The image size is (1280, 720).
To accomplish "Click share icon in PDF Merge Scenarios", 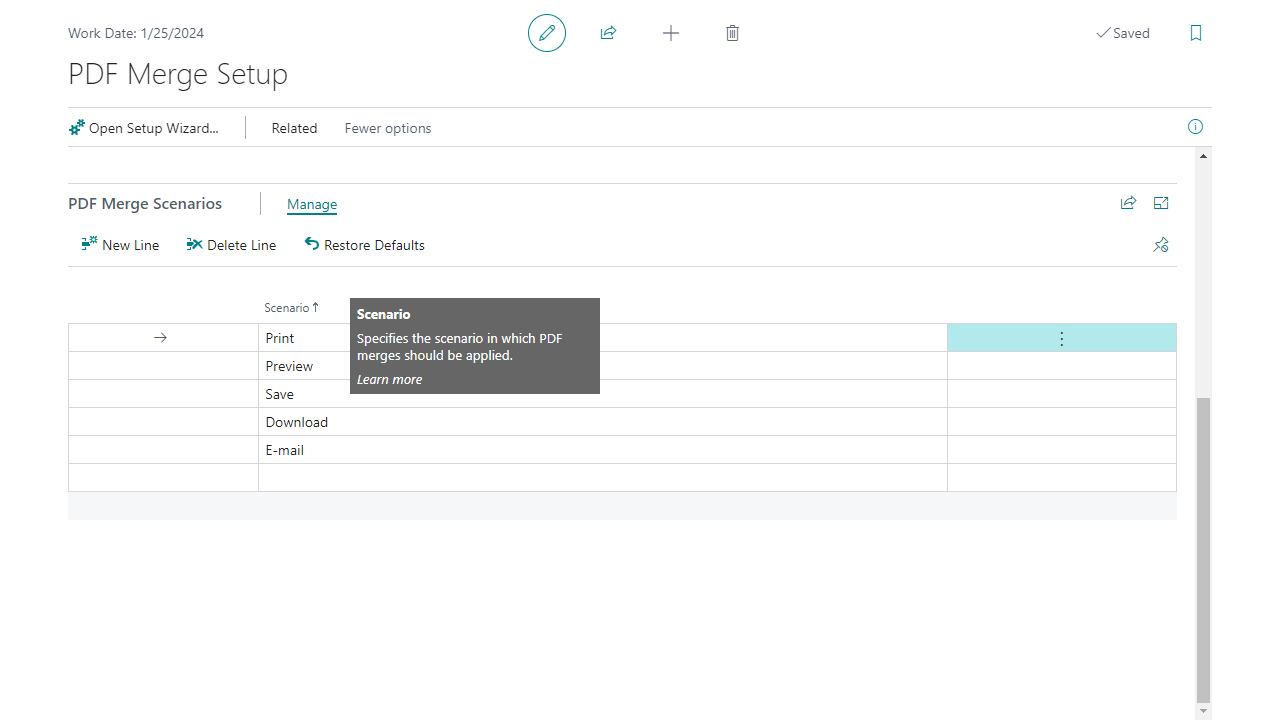I will tap(1128, 203).
